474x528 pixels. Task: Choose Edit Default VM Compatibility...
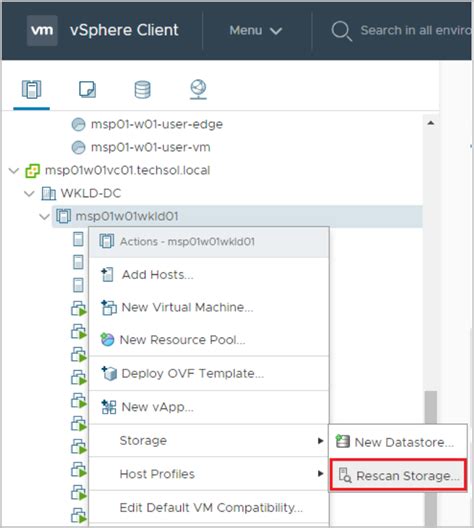click(209, 507)
